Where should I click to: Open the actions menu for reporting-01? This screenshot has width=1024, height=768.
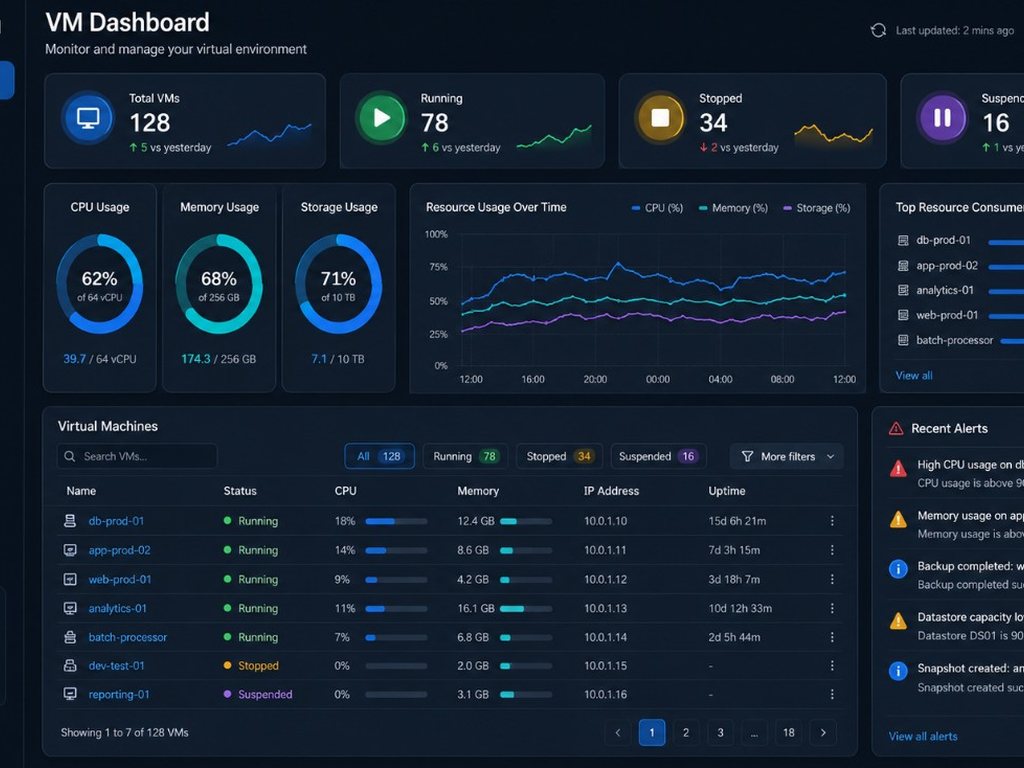(832, 694)
